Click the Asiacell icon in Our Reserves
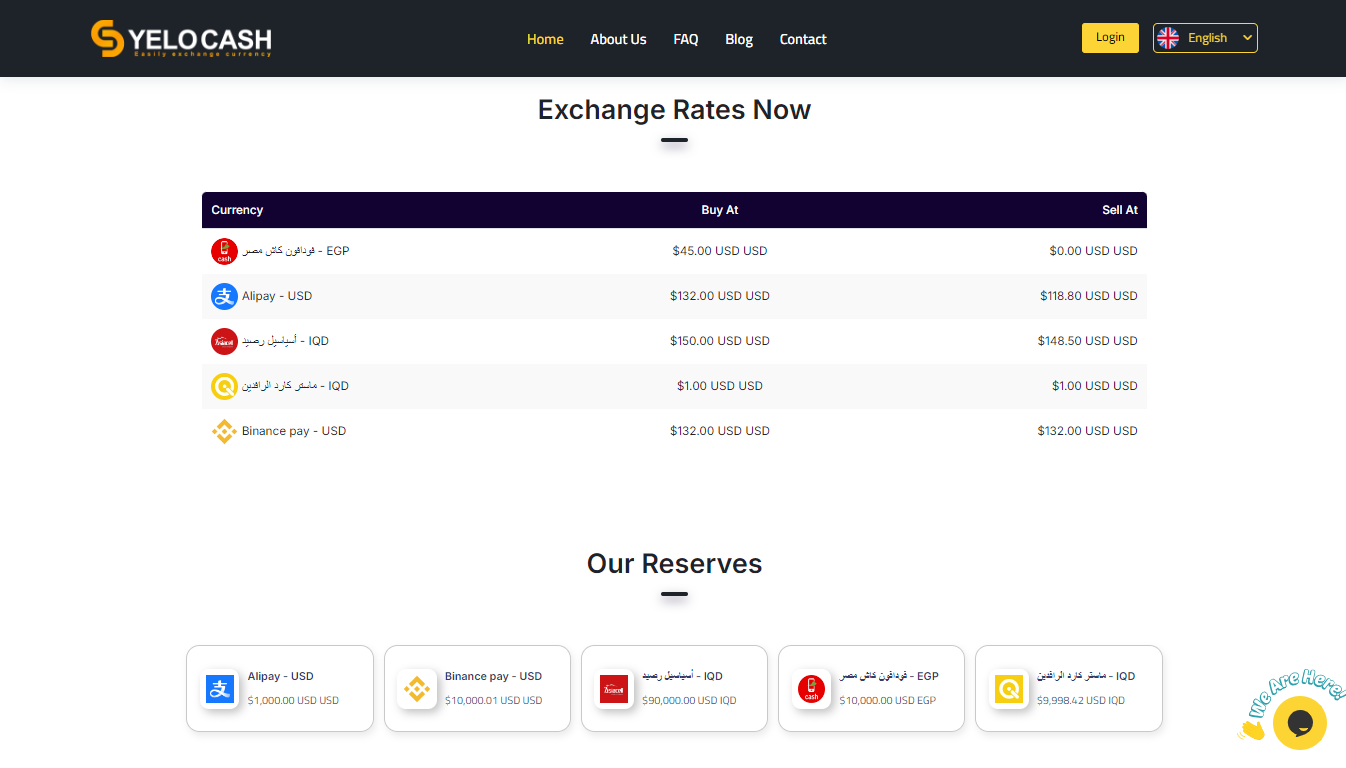Image resolution: width=1346 pixels, height=768 pixels. pos(614,689)
